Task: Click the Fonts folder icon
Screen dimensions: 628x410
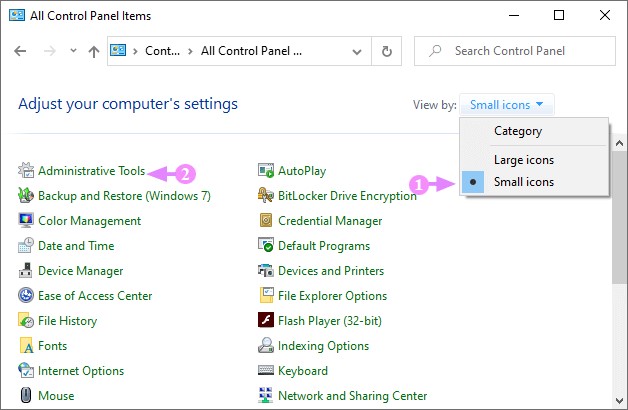Action: click(27, 346)
